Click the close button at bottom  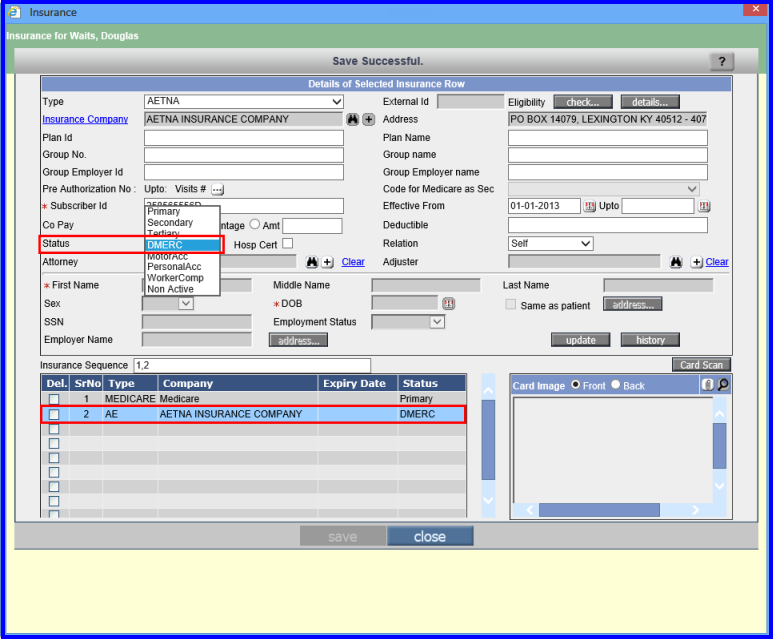(x=430, y=536)
